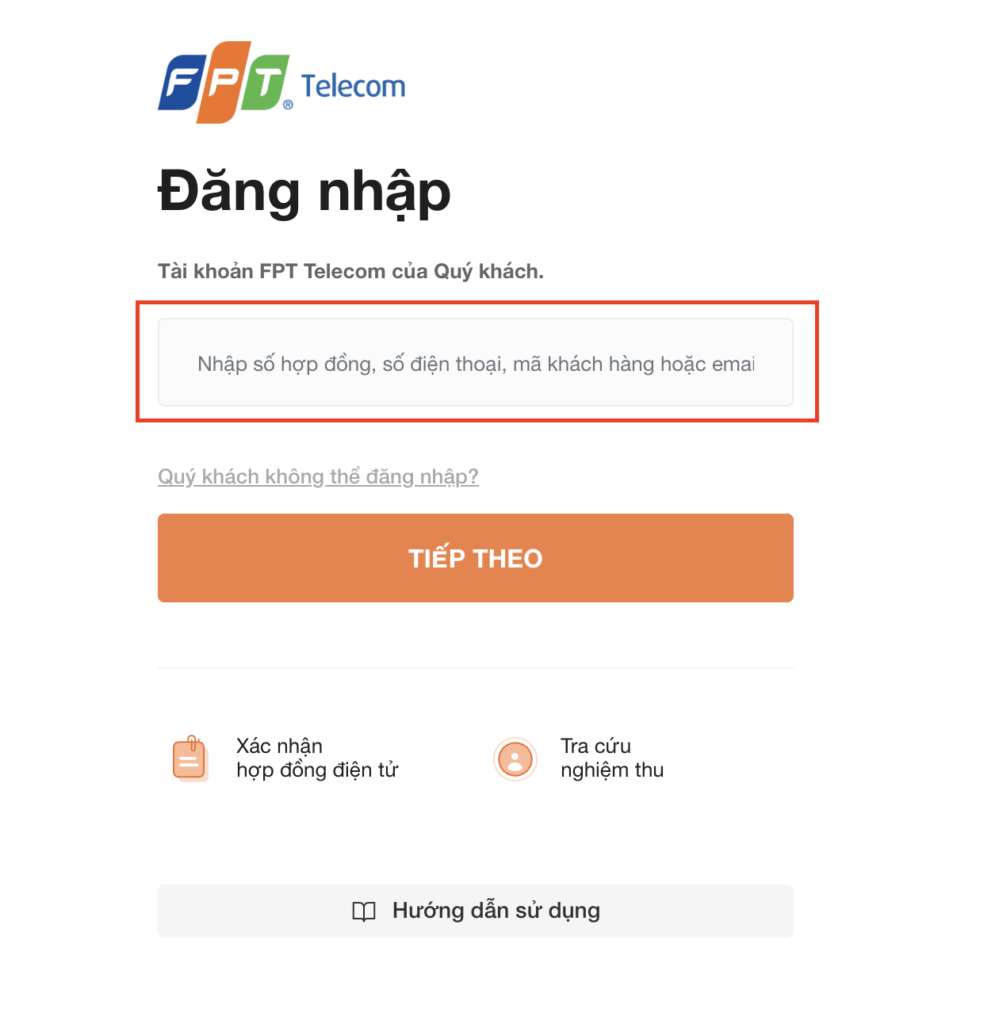Click the blue F block in logo
999x1024 pixels.
pyautogui.click(x=182, y=83)
